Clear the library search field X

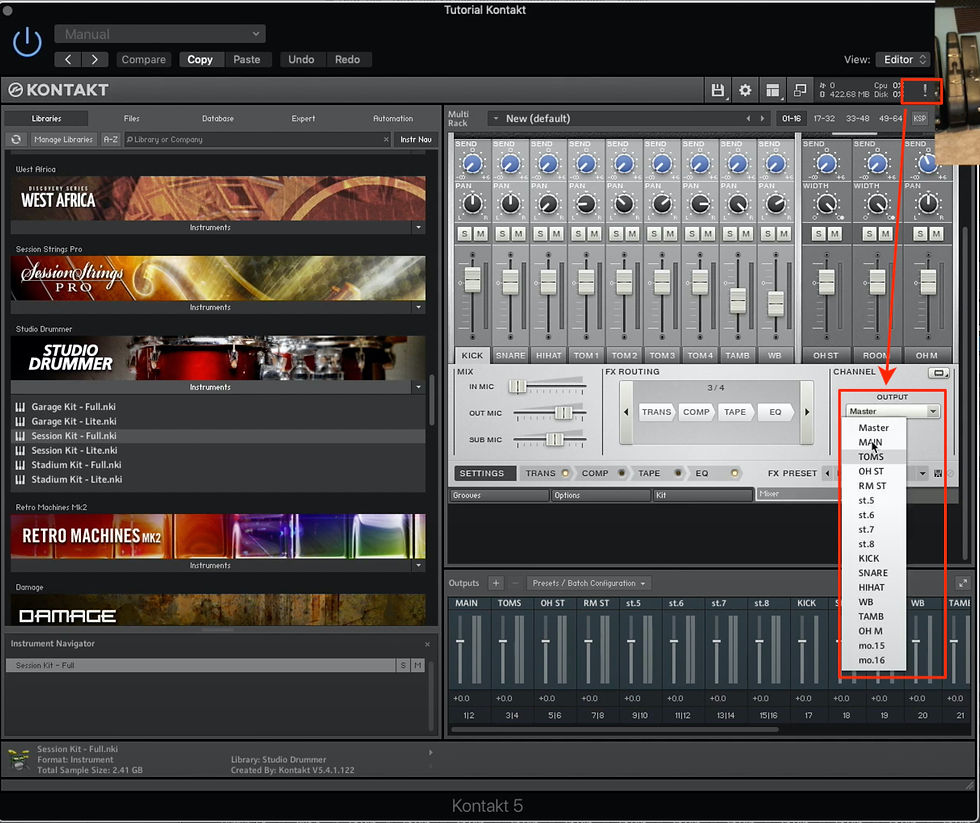pos(386,139)
